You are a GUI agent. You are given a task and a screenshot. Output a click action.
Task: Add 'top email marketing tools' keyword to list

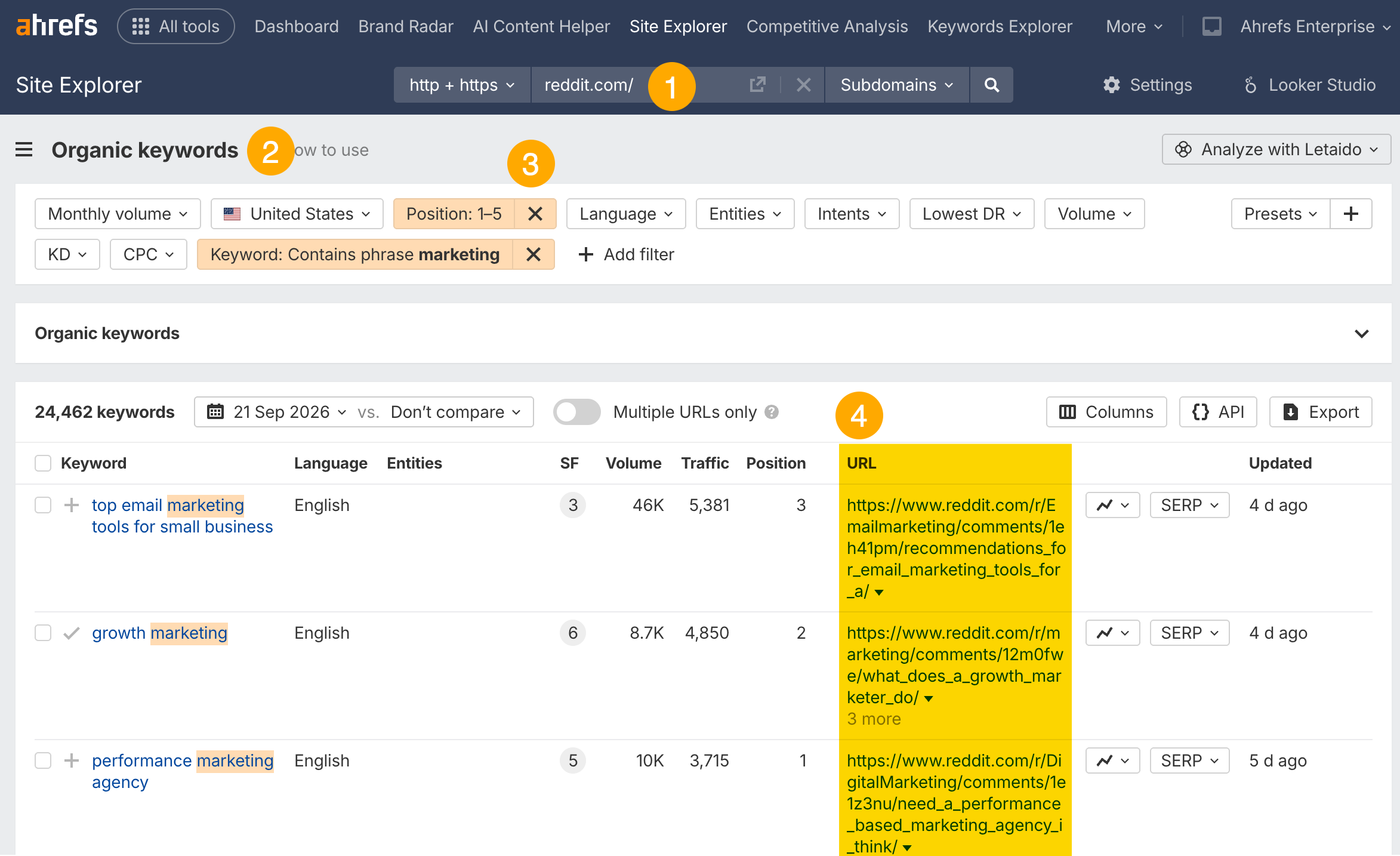[x=72, y=505]
